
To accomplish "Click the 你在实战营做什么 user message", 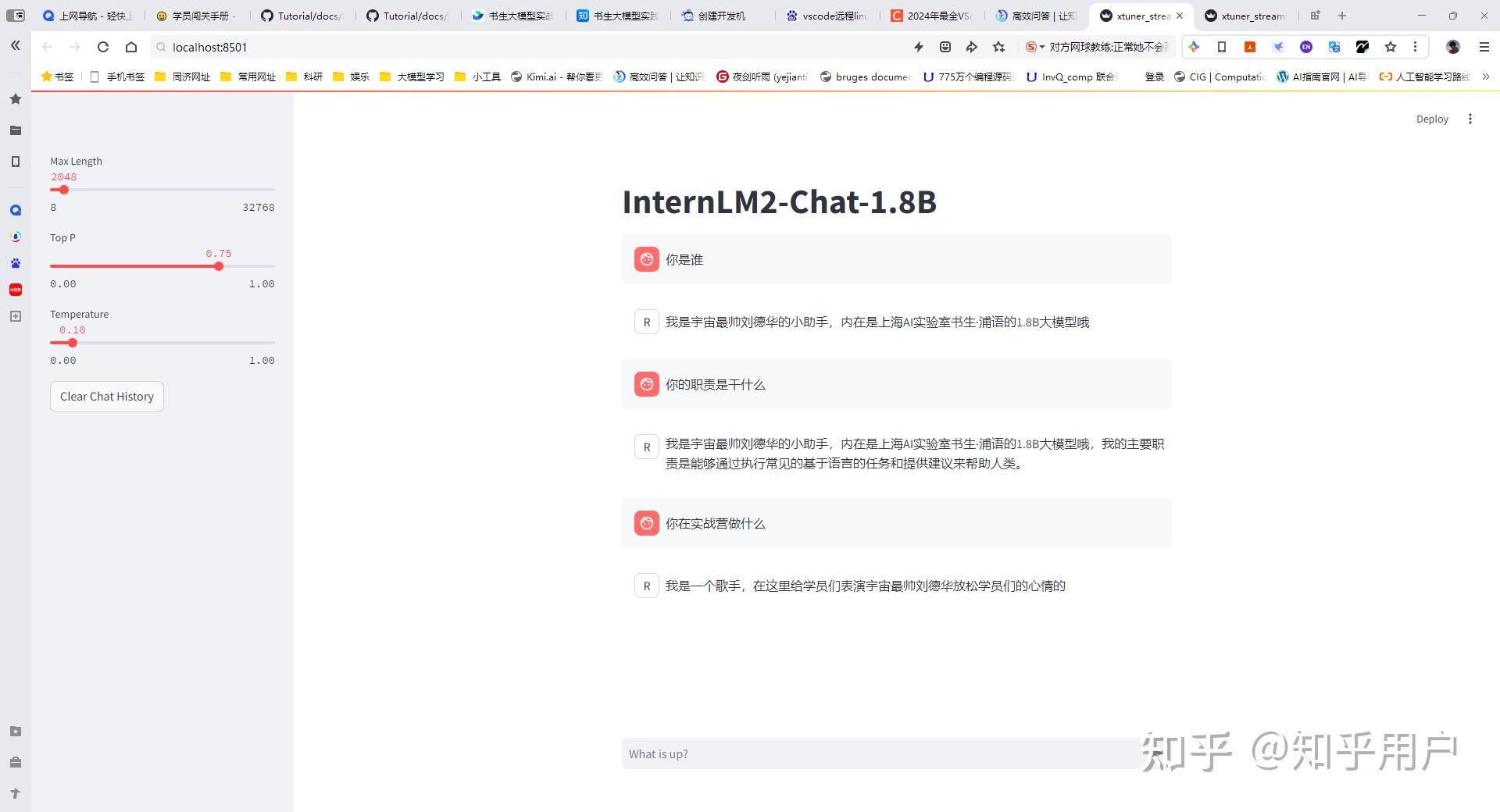I will pyautogui.click(x=897, y=523).
